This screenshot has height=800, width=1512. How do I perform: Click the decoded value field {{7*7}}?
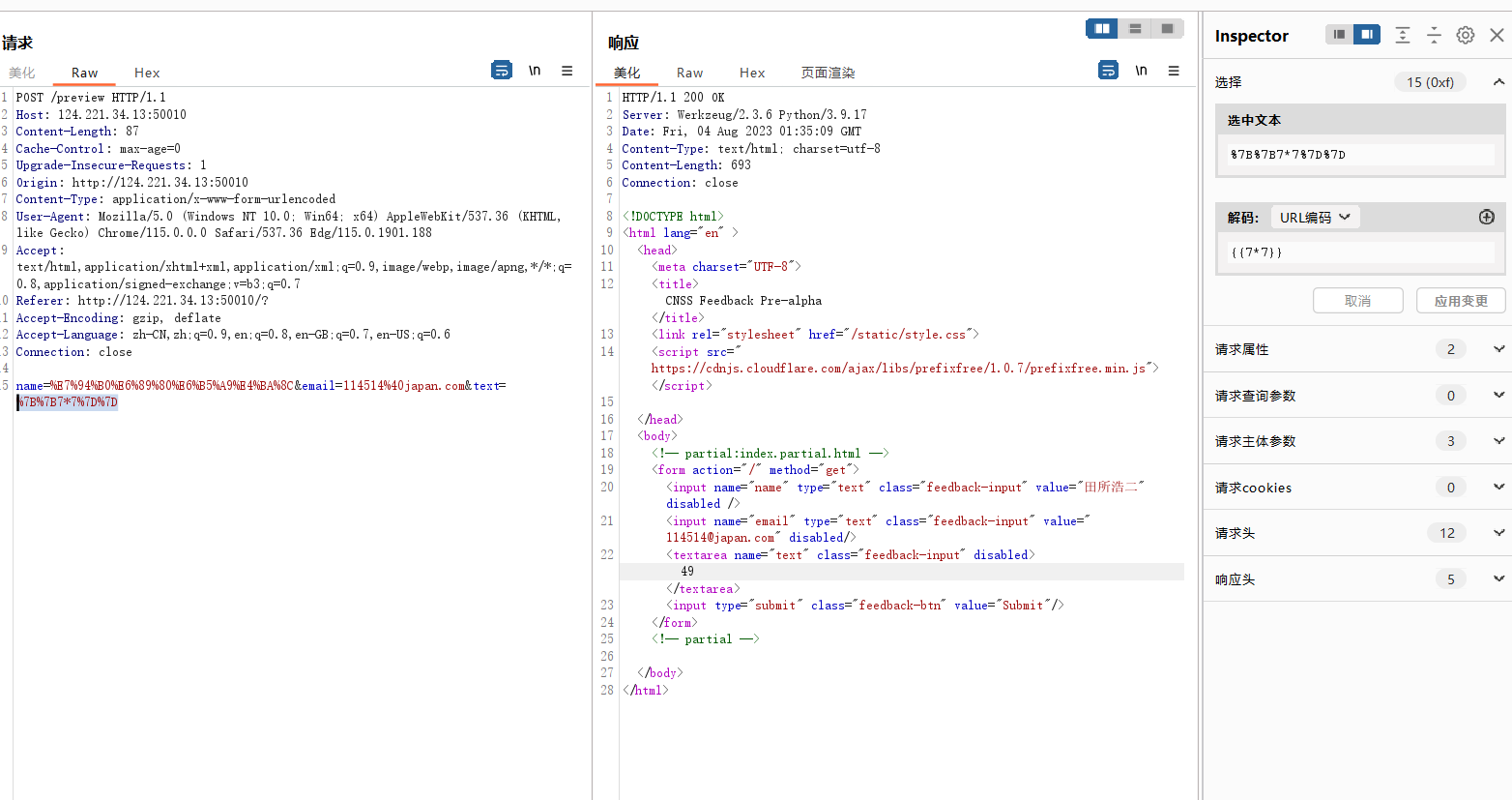[x=1361, y=252]
